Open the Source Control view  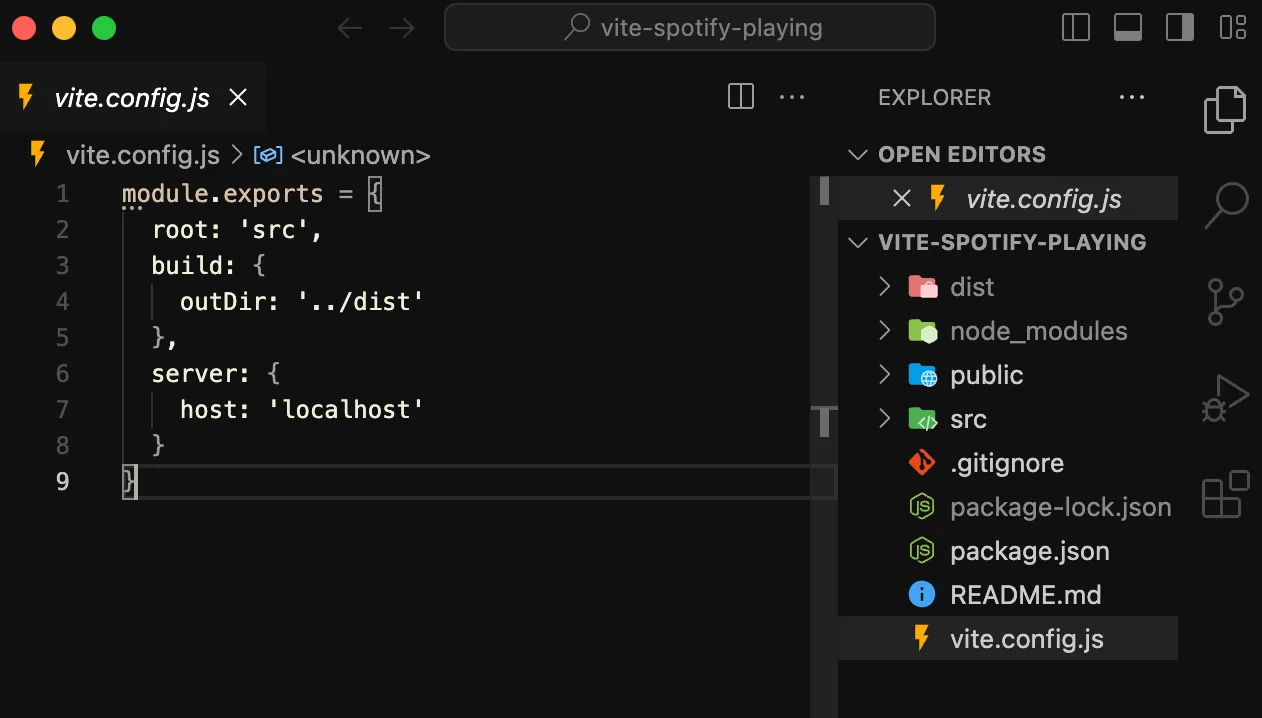(x=1226, y=301)
